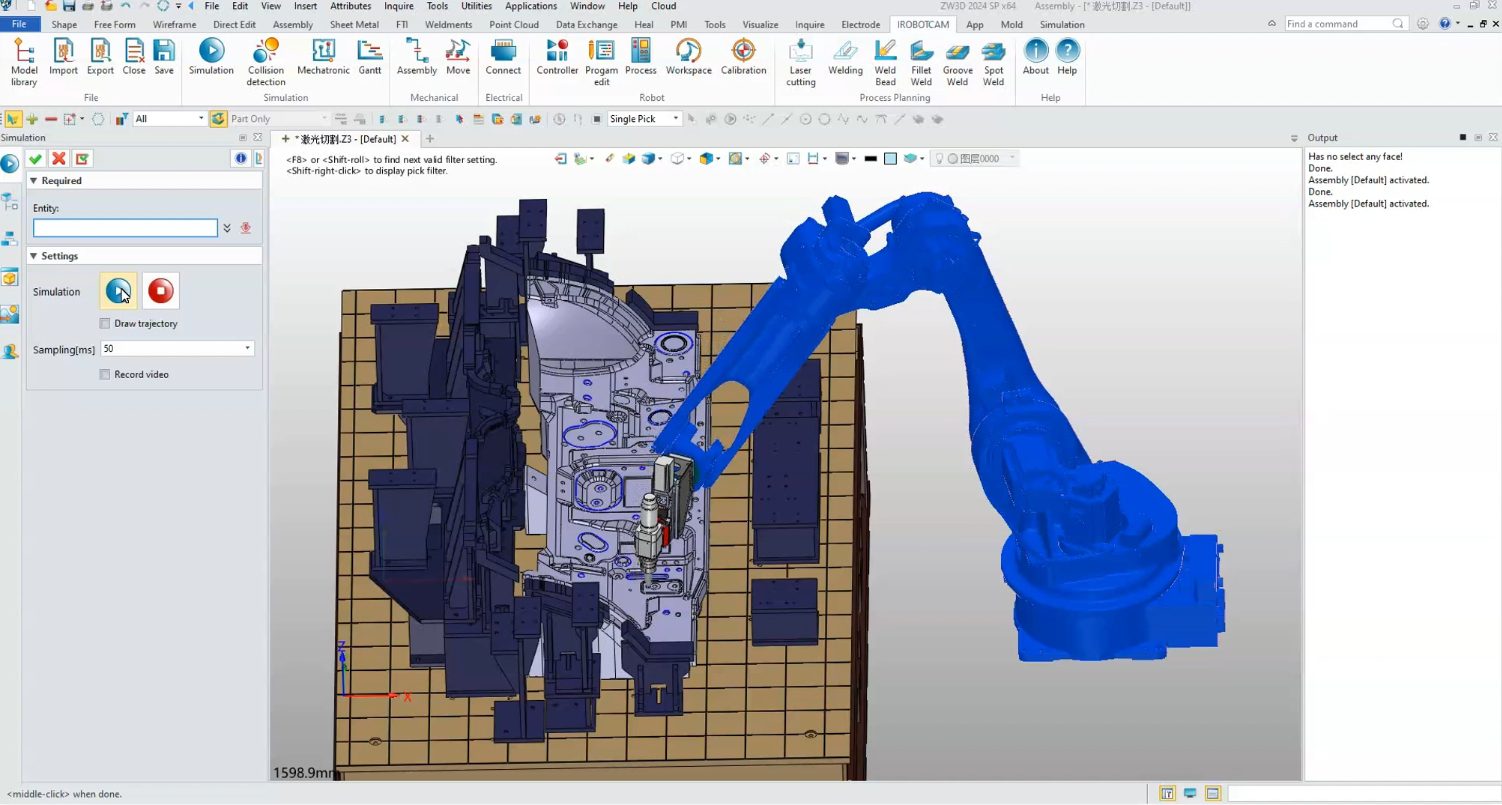Open the Controller panel

(557, 60)
